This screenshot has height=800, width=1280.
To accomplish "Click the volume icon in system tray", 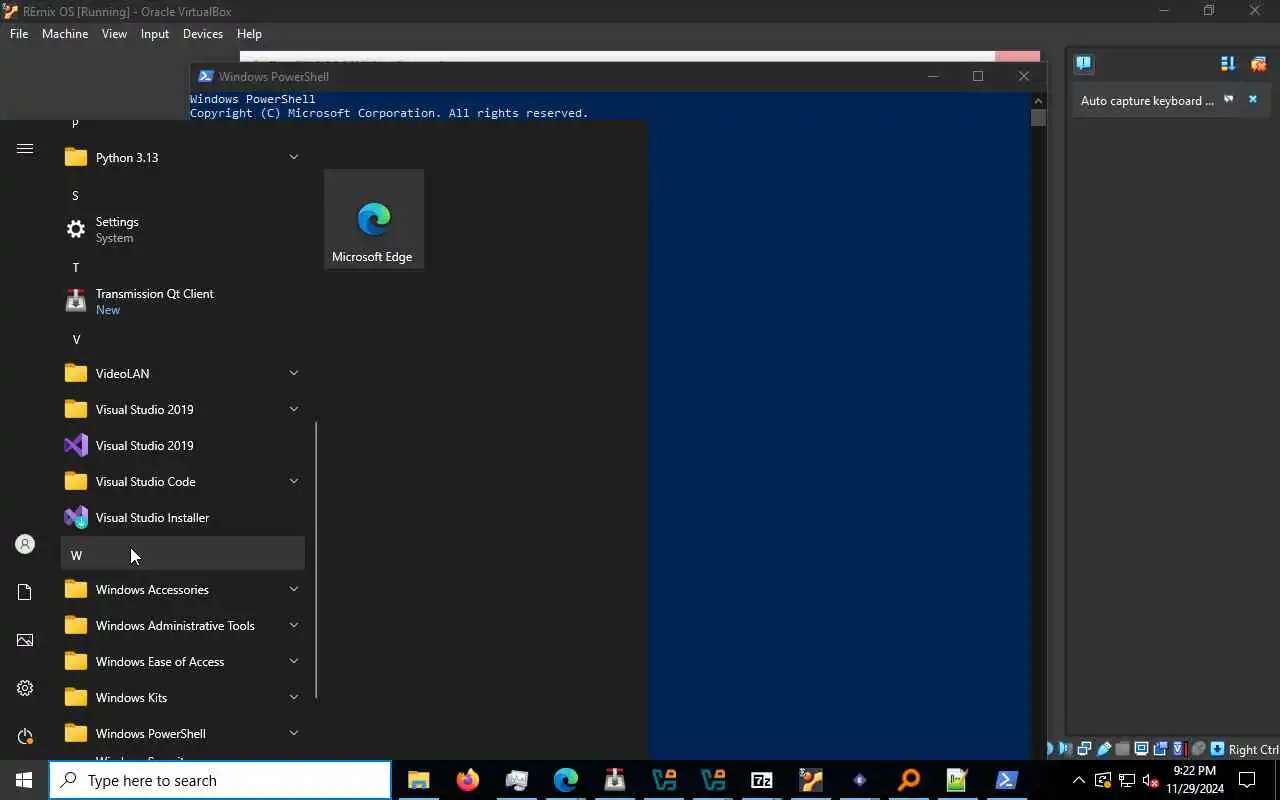I will (1150, 780).
